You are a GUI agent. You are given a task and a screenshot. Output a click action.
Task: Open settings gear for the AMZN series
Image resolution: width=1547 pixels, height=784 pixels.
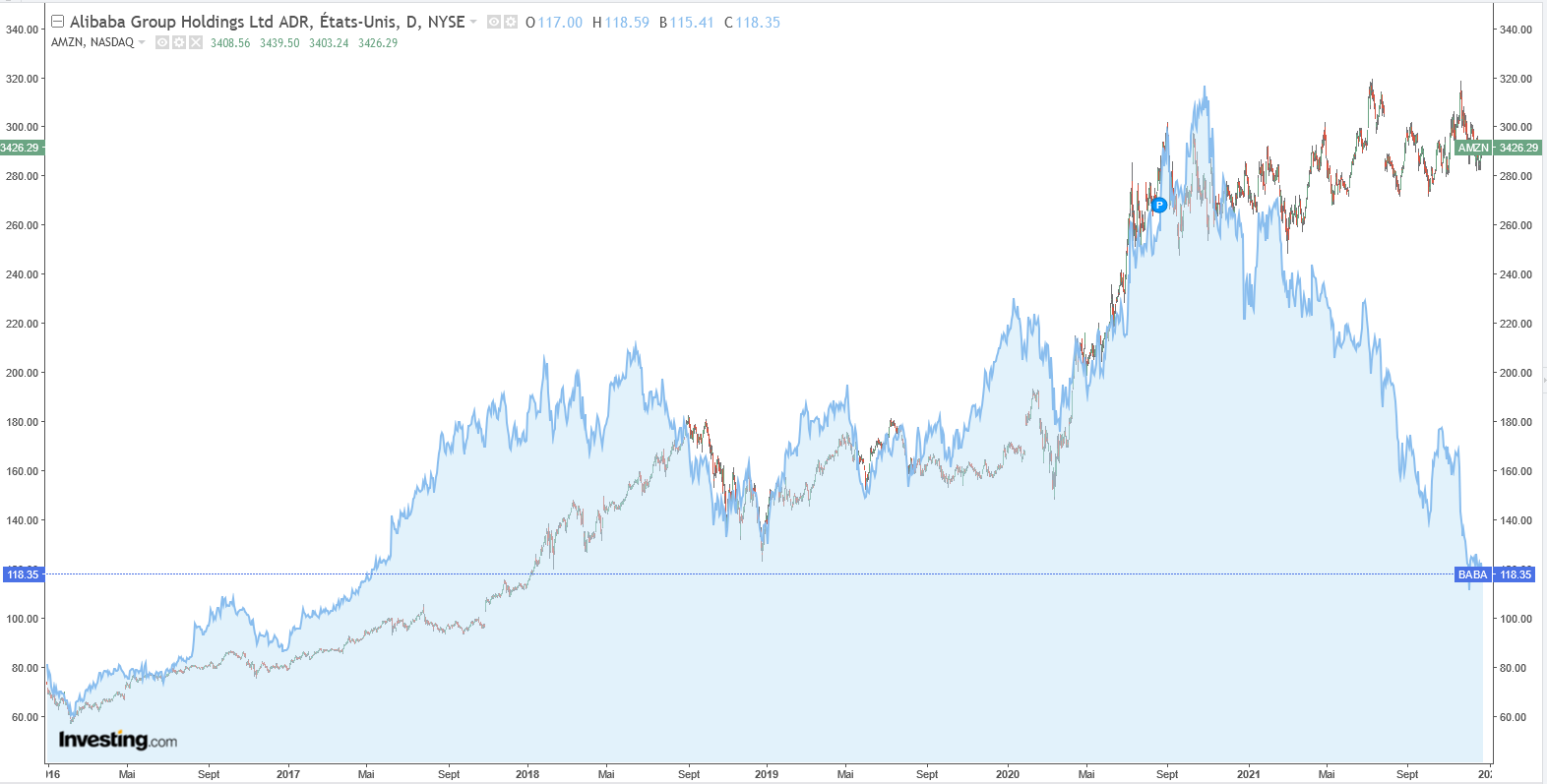(179, 42)
